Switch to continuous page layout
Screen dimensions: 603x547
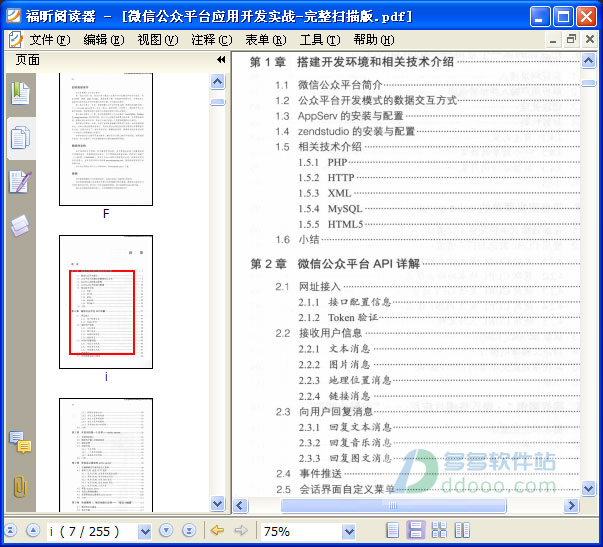click(x=416, y=530)
